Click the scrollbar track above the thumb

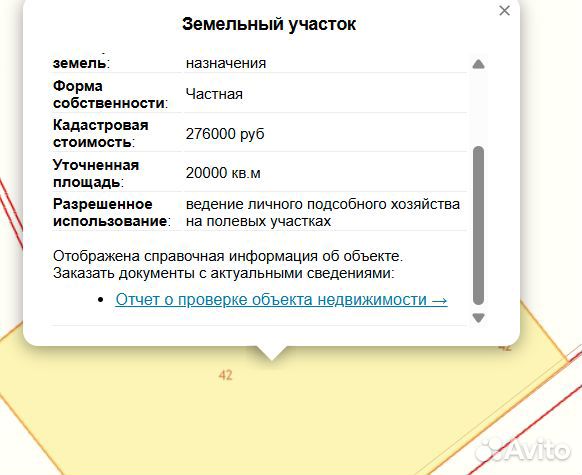pyautogui.click(x=478, y=108)
